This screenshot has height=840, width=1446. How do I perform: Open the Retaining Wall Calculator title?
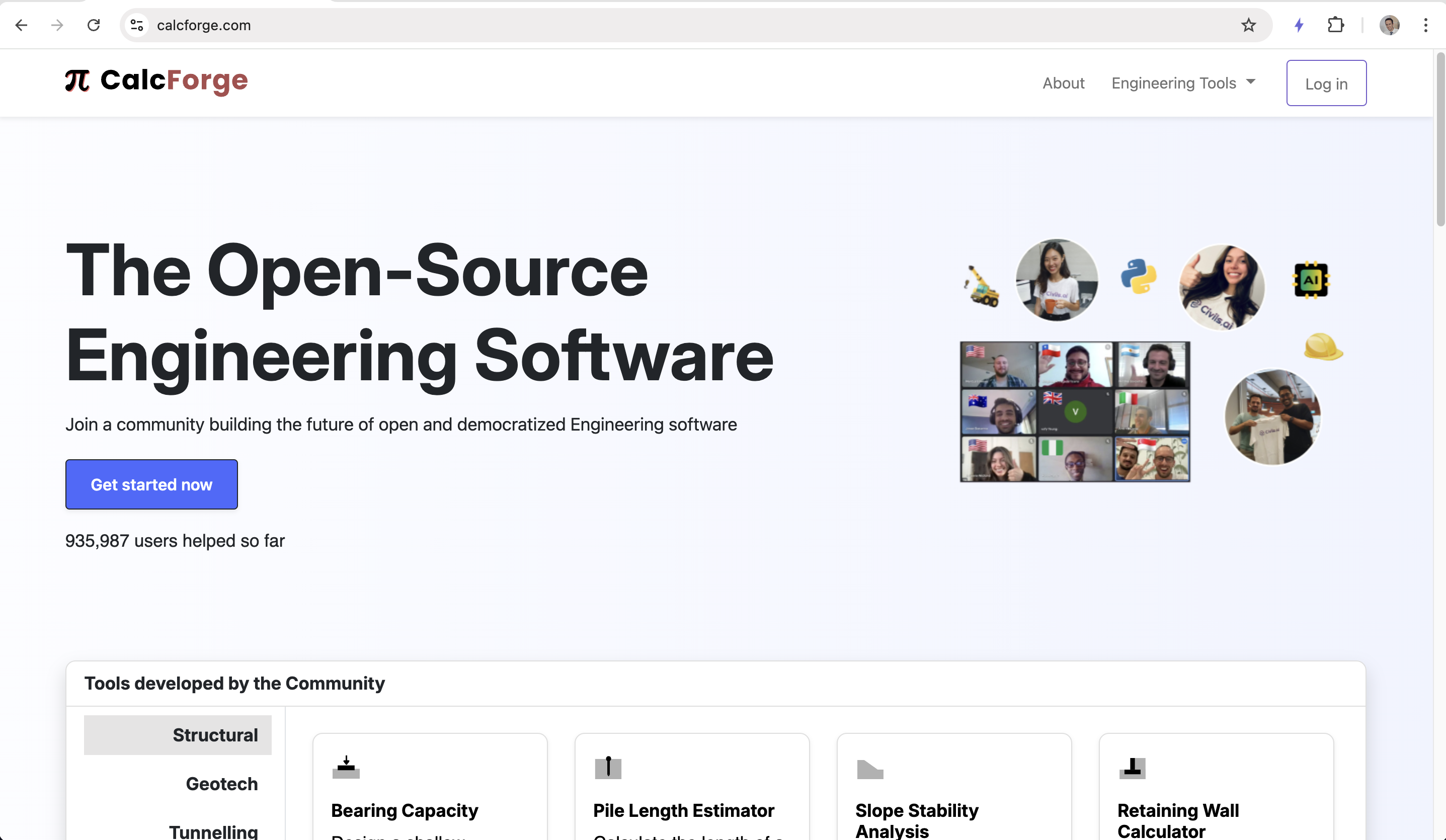[1178, 820]
